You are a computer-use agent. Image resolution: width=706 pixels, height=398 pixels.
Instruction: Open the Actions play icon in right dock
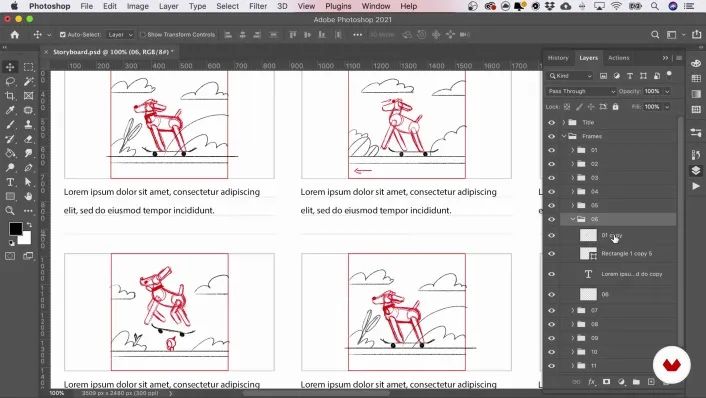tap(696, 186)
